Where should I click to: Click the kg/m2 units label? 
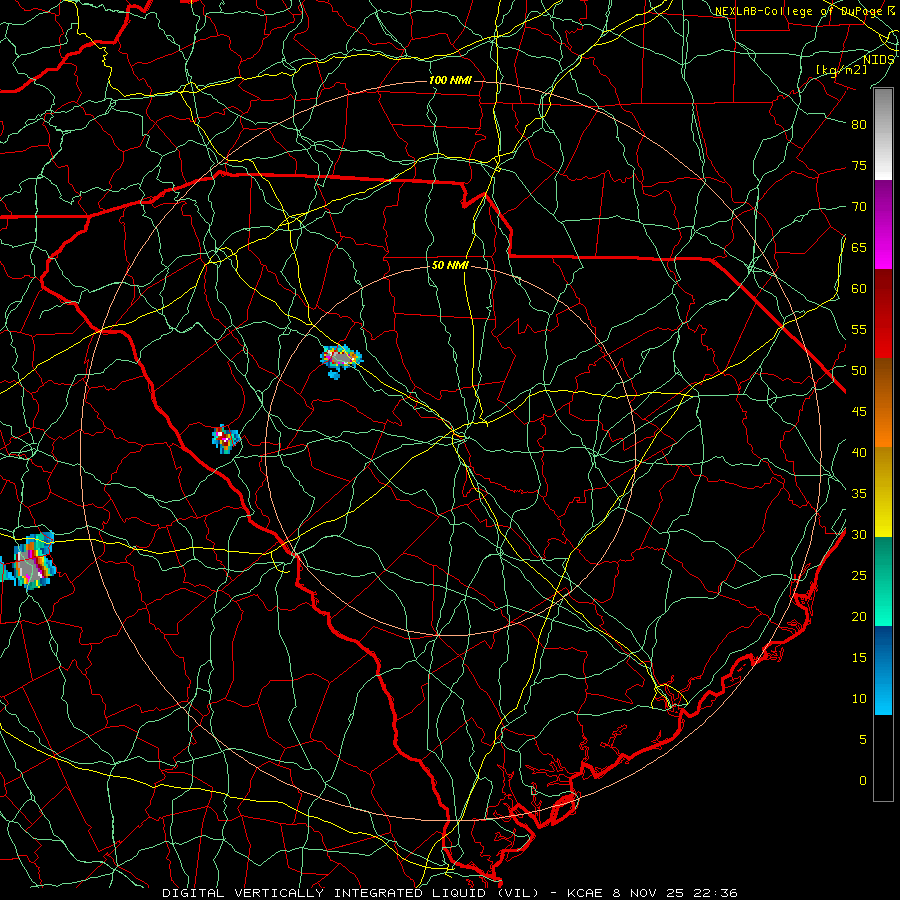[841, 70]
